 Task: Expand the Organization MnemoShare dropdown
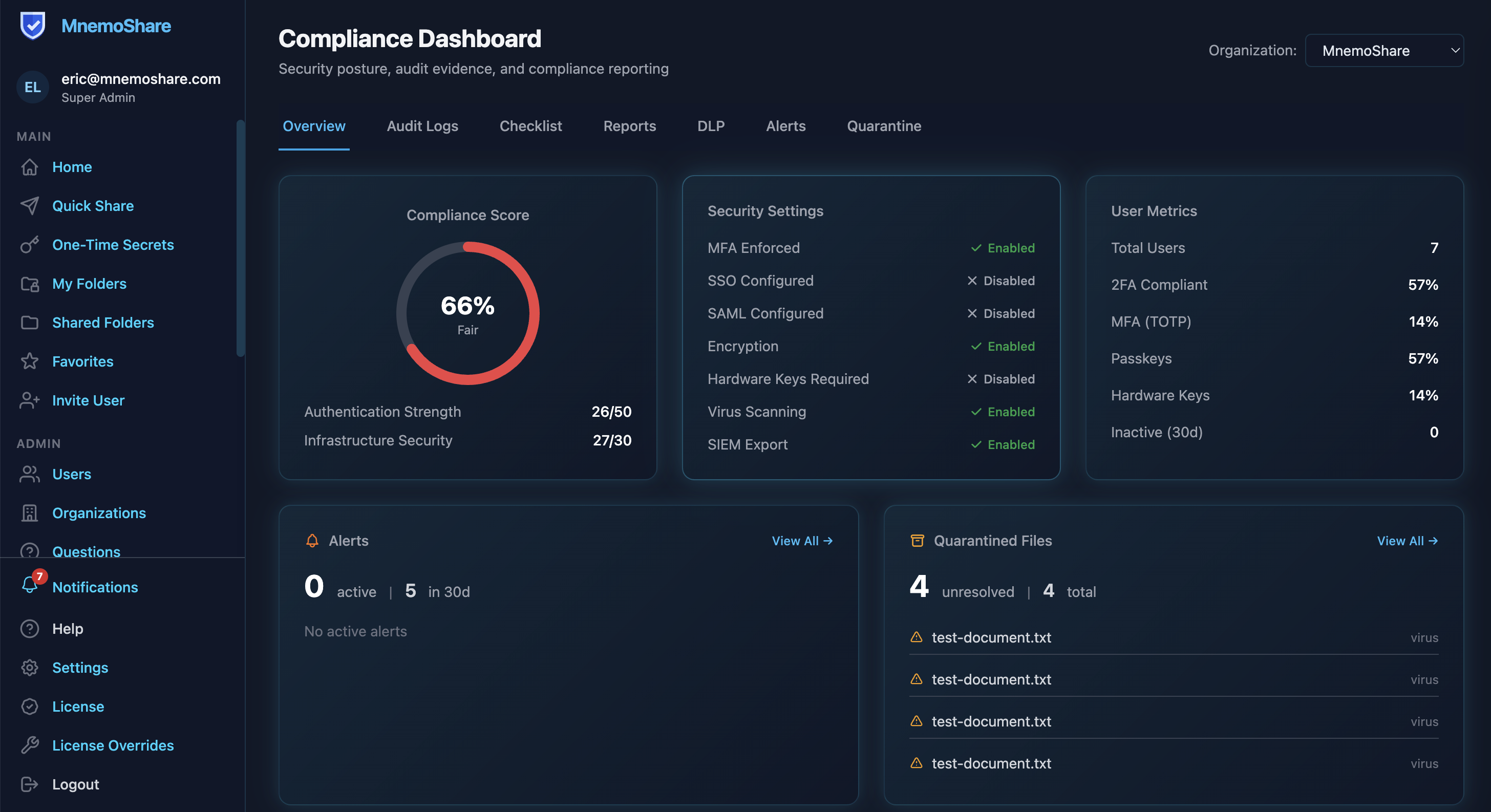[x=1383, y=50]
